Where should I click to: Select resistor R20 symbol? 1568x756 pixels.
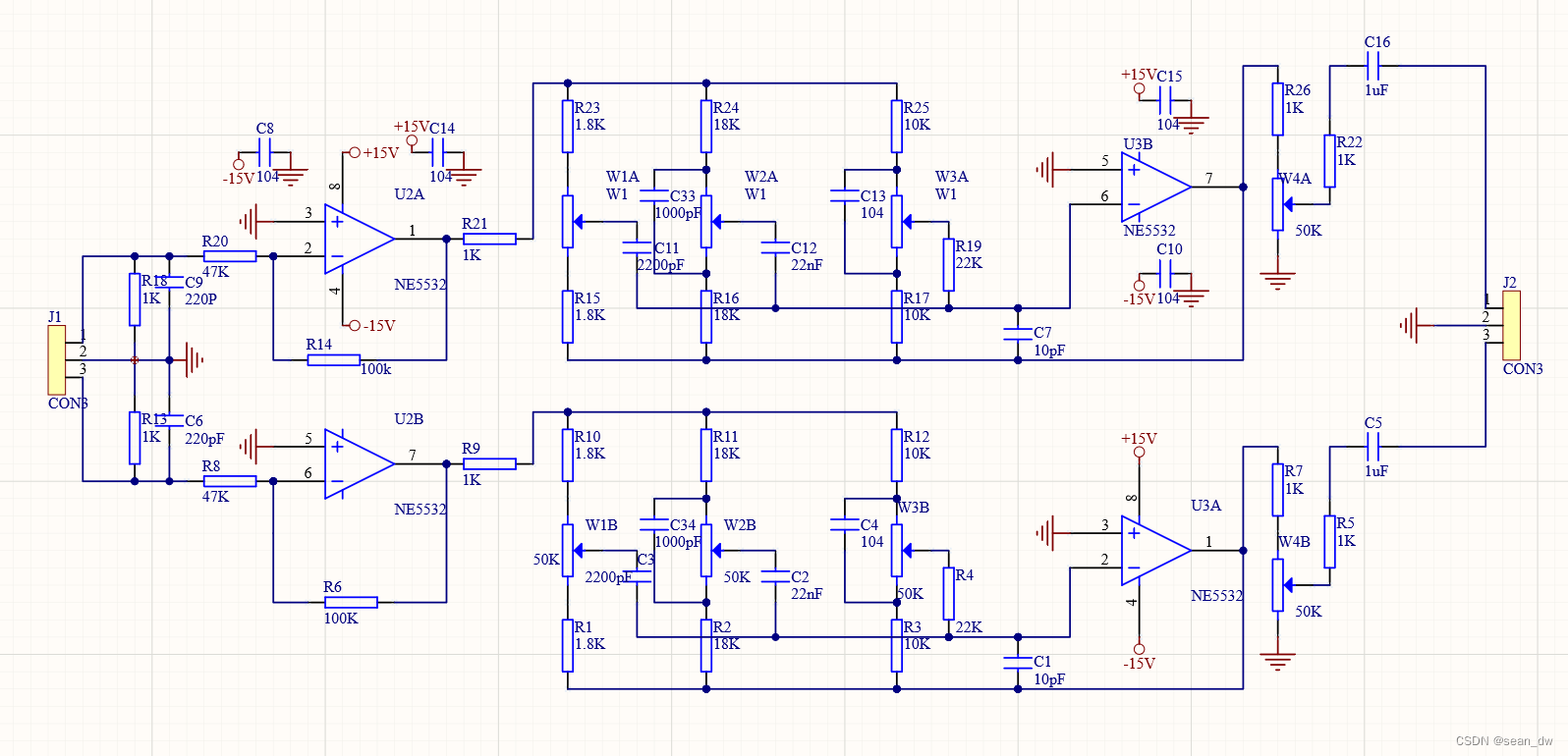pos(230,256)
